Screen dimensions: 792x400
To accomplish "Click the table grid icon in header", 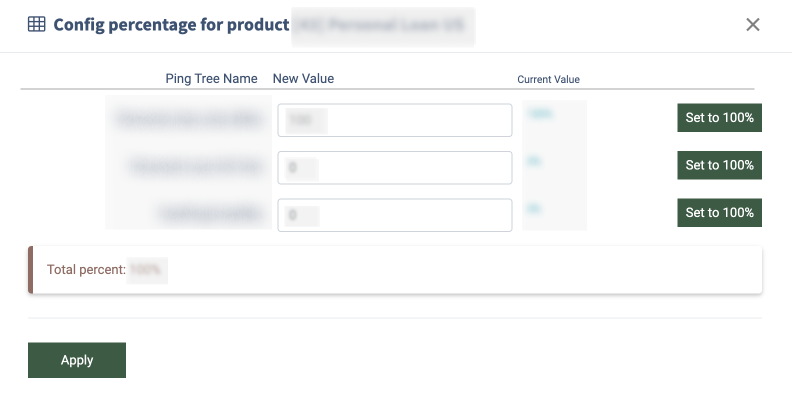I will pos(36,25).
